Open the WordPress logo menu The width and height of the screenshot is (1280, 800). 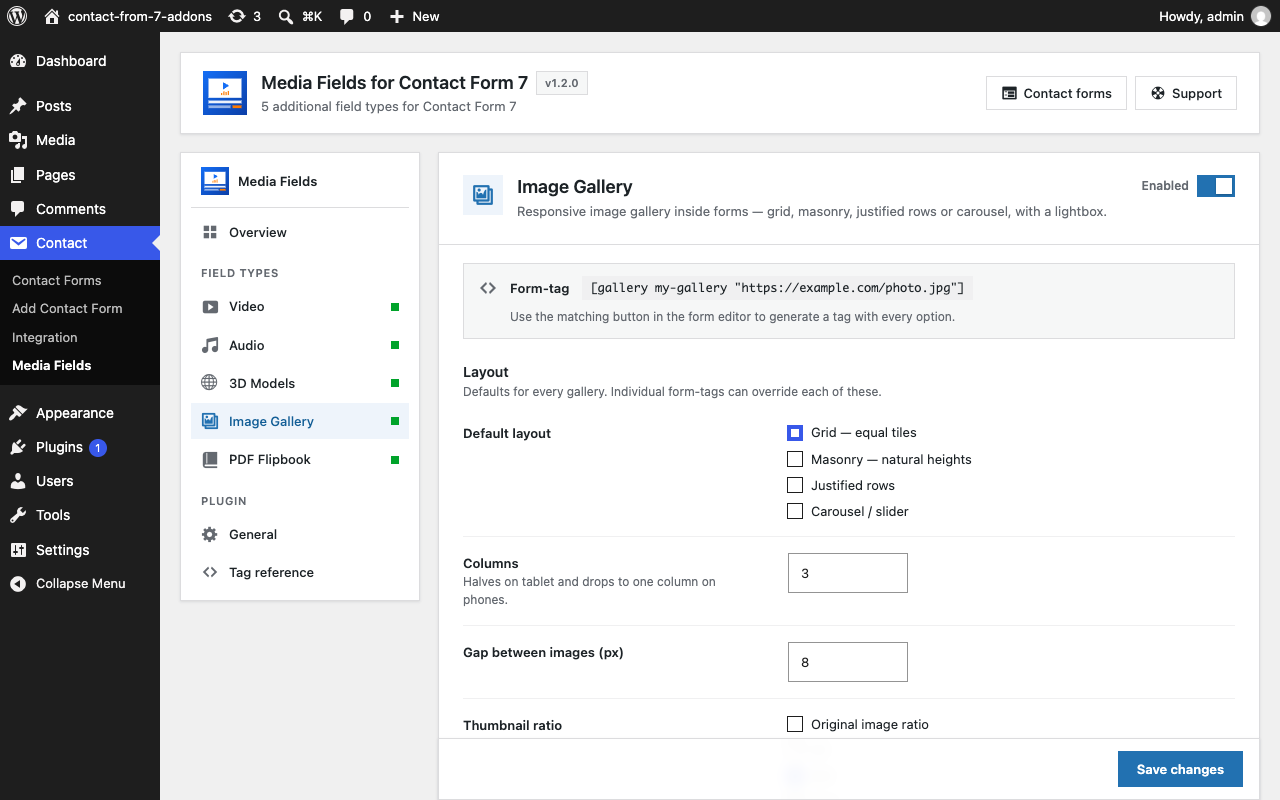coord(16,16)
